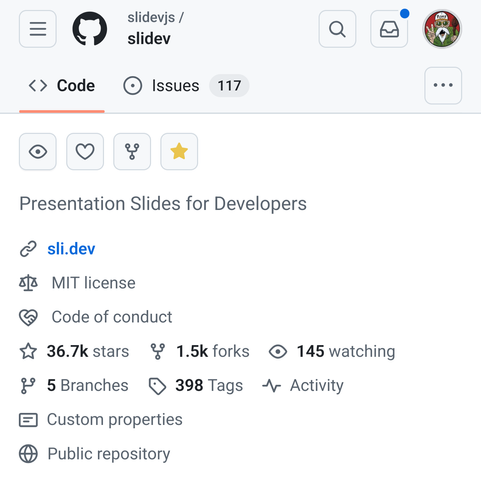This screenshot has height=479, width=481.
Task: Open the search magnifier button
Action: [x=337, y=29]
